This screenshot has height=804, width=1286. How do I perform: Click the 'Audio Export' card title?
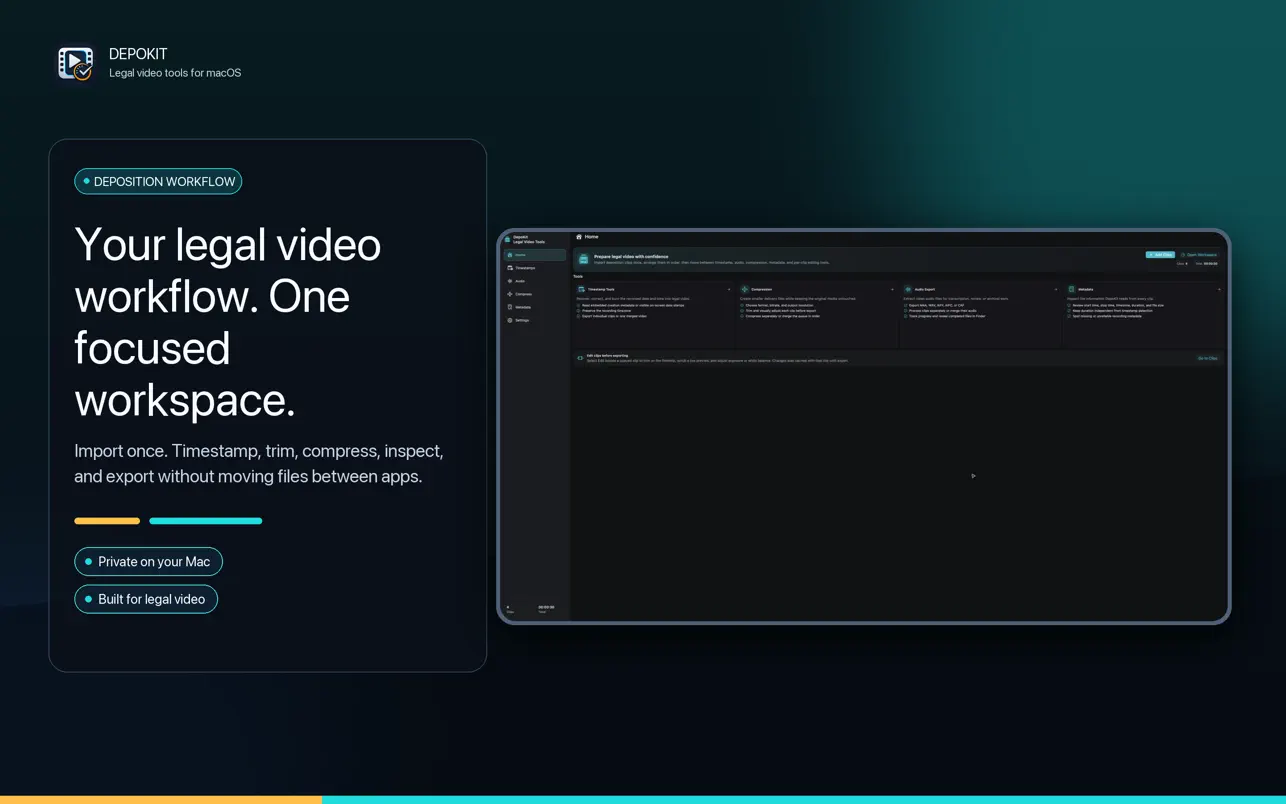925,289
